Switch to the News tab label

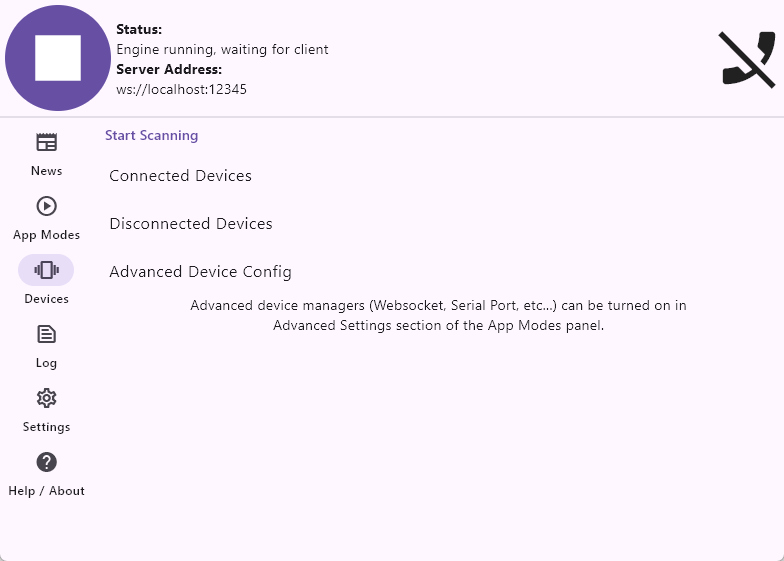[46, 170]
